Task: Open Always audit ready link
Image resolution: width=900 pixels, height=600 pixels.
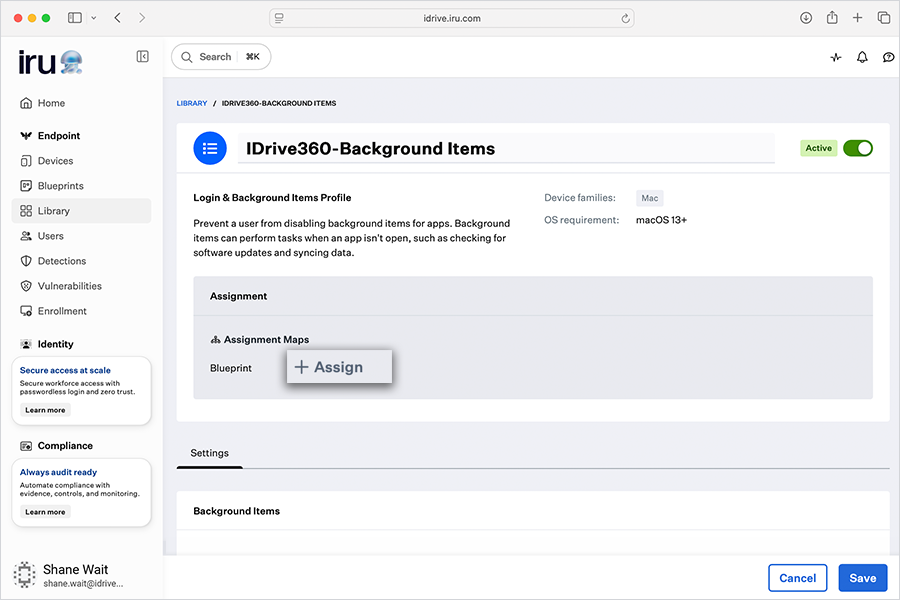Action: (x=59, y=472)
